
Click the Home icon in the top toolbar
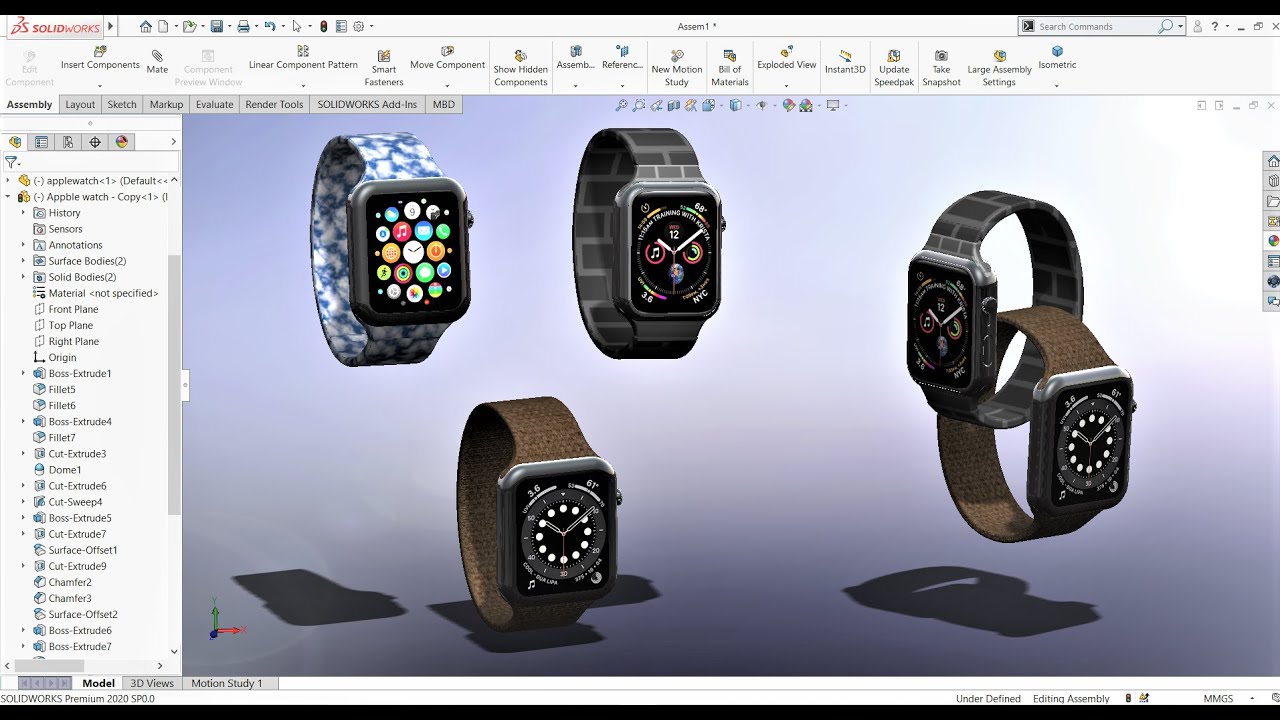click(x=146, y=27)
